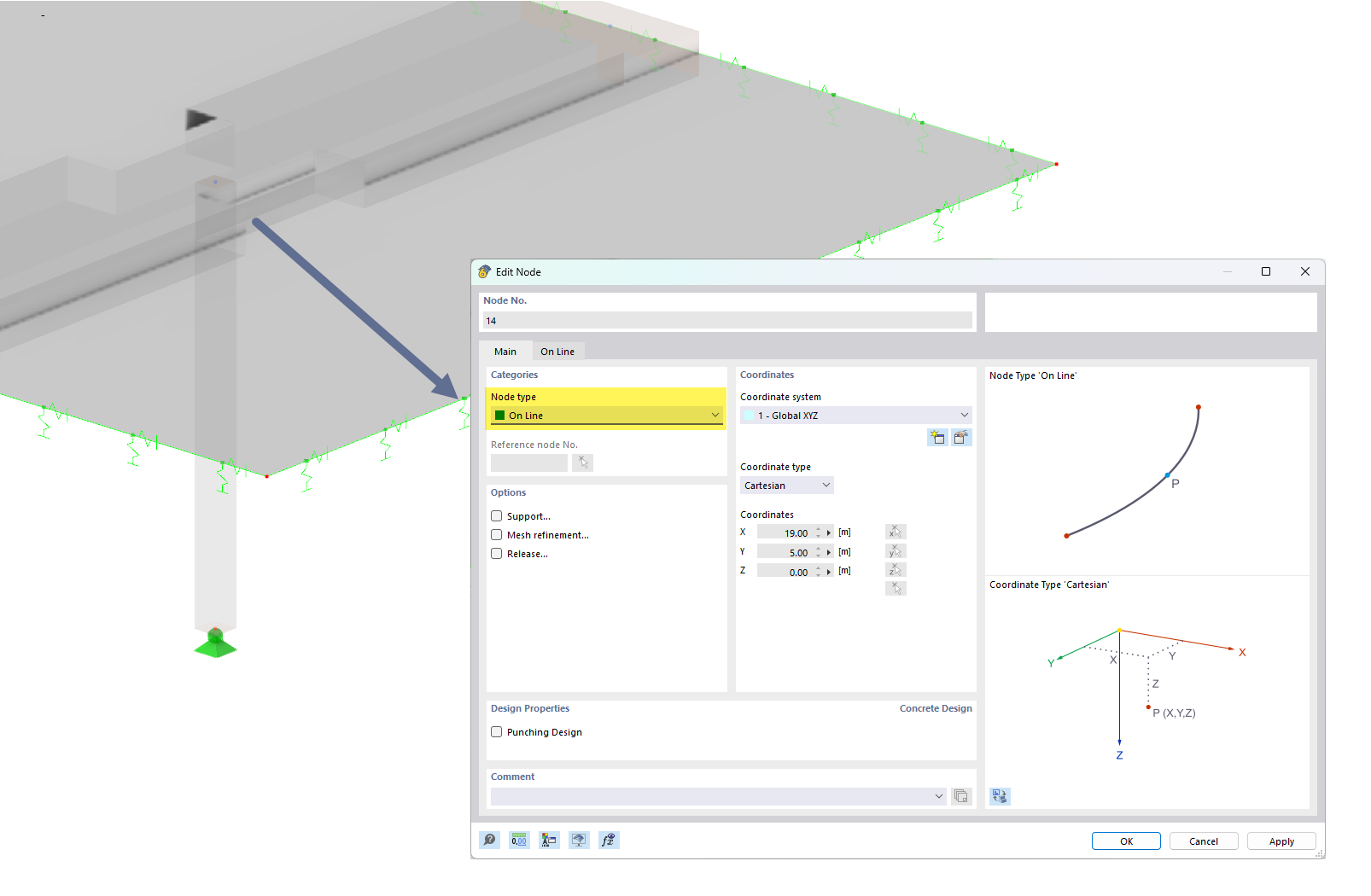Click the Z coordinate field 0.00
The height and width of the screenshot is (896, 1371).
coord(785,573)
